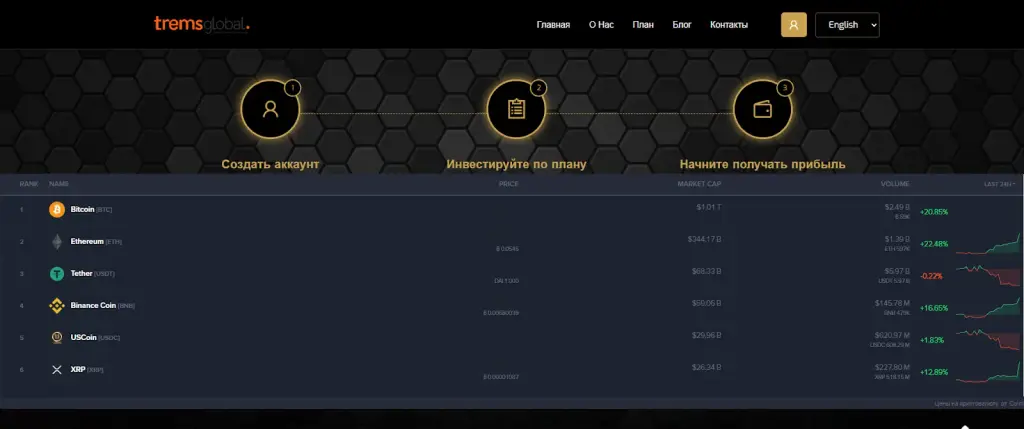Viewport: 1024px width, 429px height.
Task: Click the Ethereum 24h sparkline chart
Action: coord(987,246)
